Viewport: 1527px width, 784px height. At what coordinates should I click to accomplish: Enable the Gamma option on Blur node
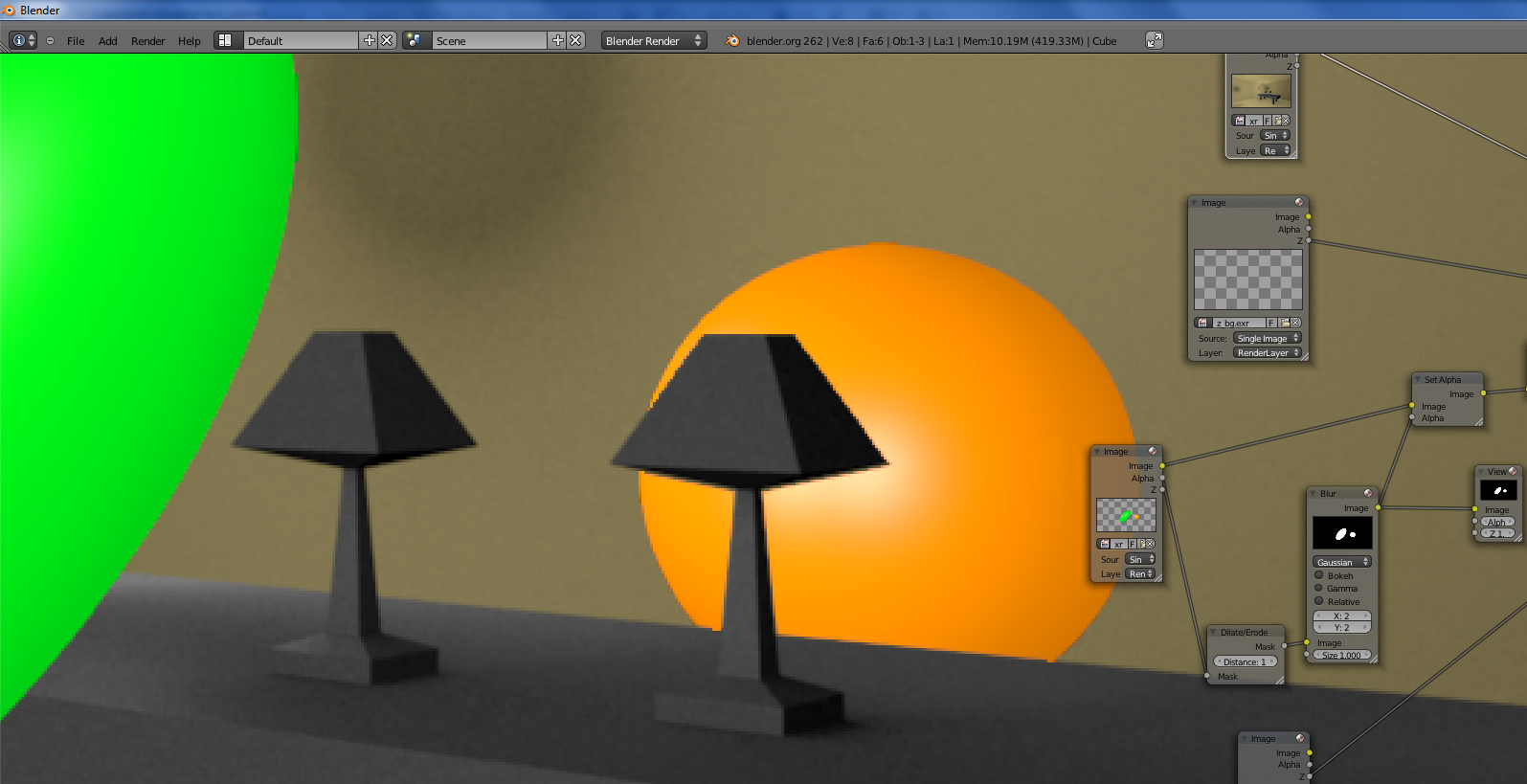tap(1318, 588)
